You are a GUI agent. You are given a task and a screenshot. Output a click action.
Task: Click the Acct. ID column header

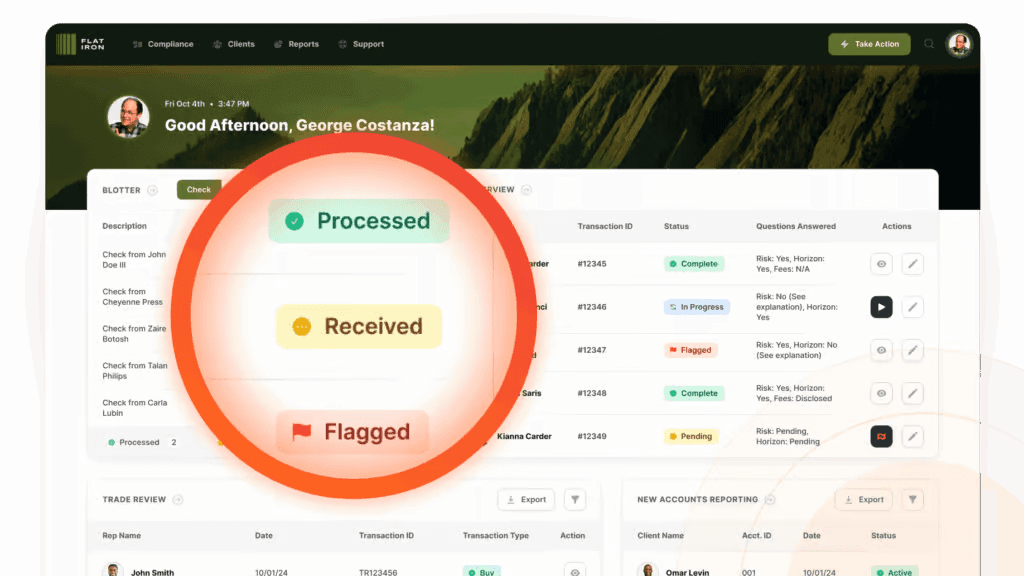tap(756, 536)
